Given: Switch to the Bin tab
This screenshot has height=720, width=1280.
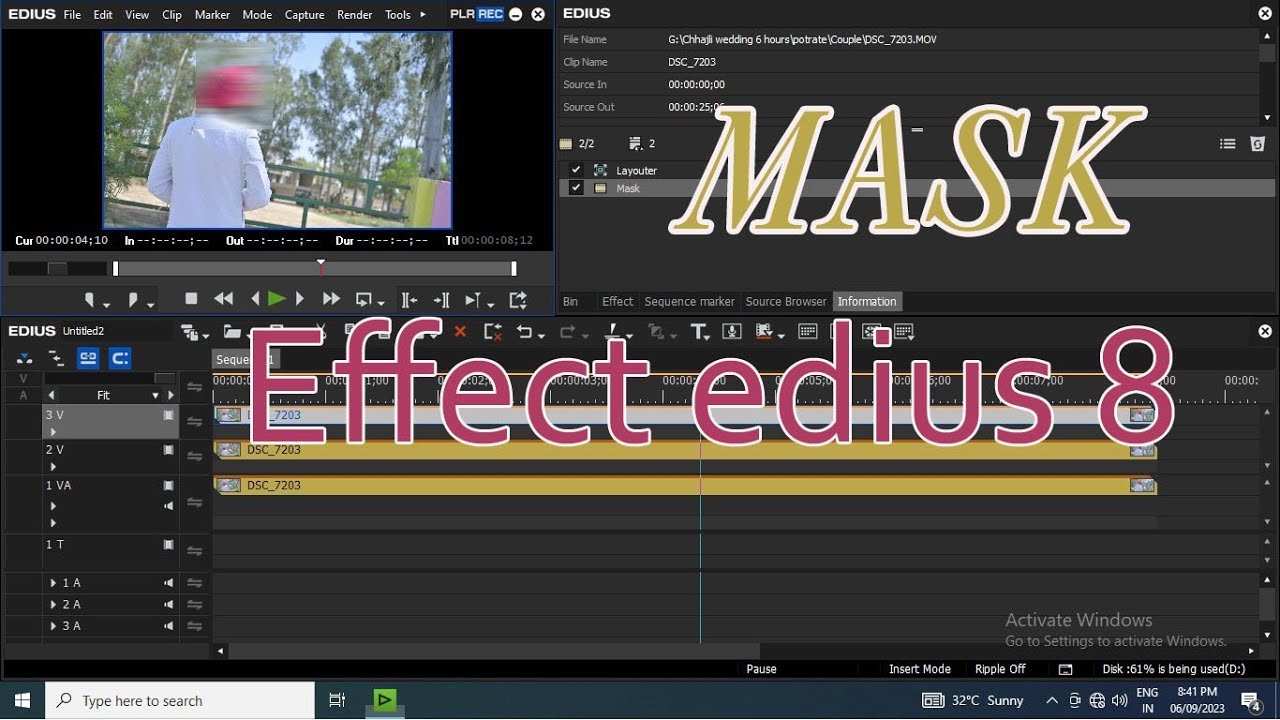Looking at the screenshot, I should (x=570, y=301).
